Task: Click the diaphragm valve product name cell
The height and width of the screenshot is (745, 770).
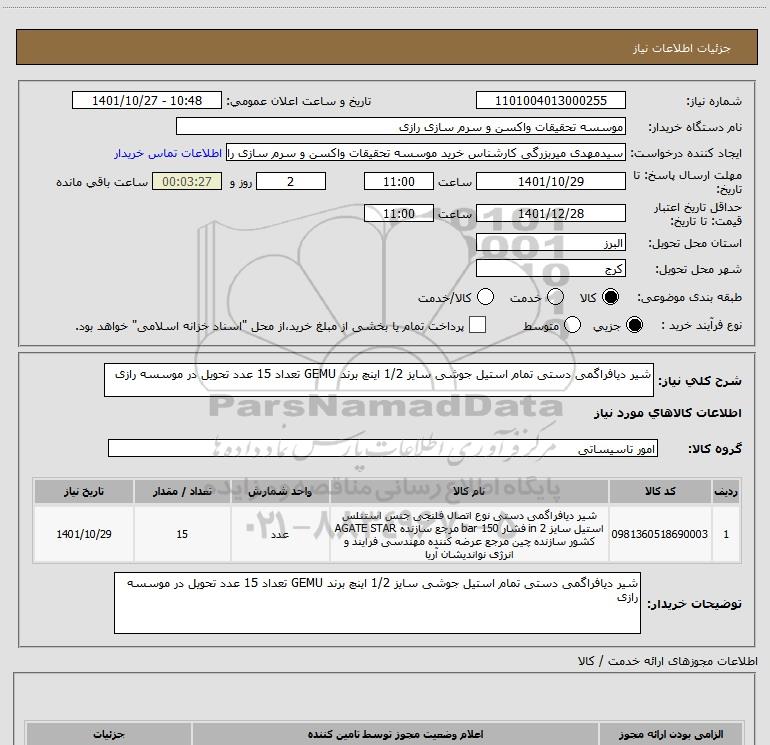Action: pos(469,535)
